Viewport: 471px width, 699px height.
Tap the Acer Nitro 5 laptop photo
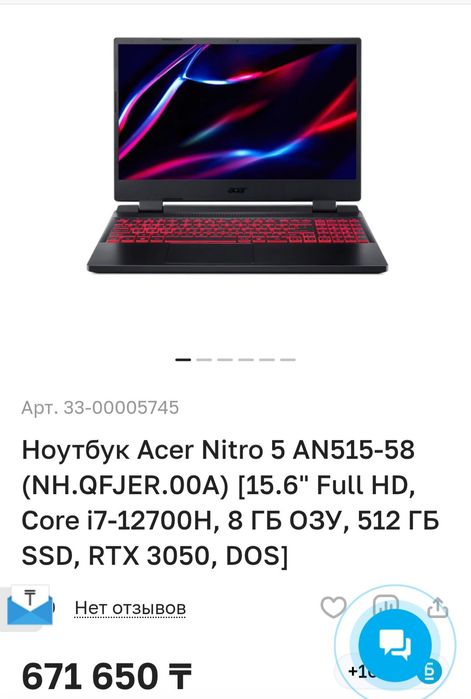coord(237,155)
